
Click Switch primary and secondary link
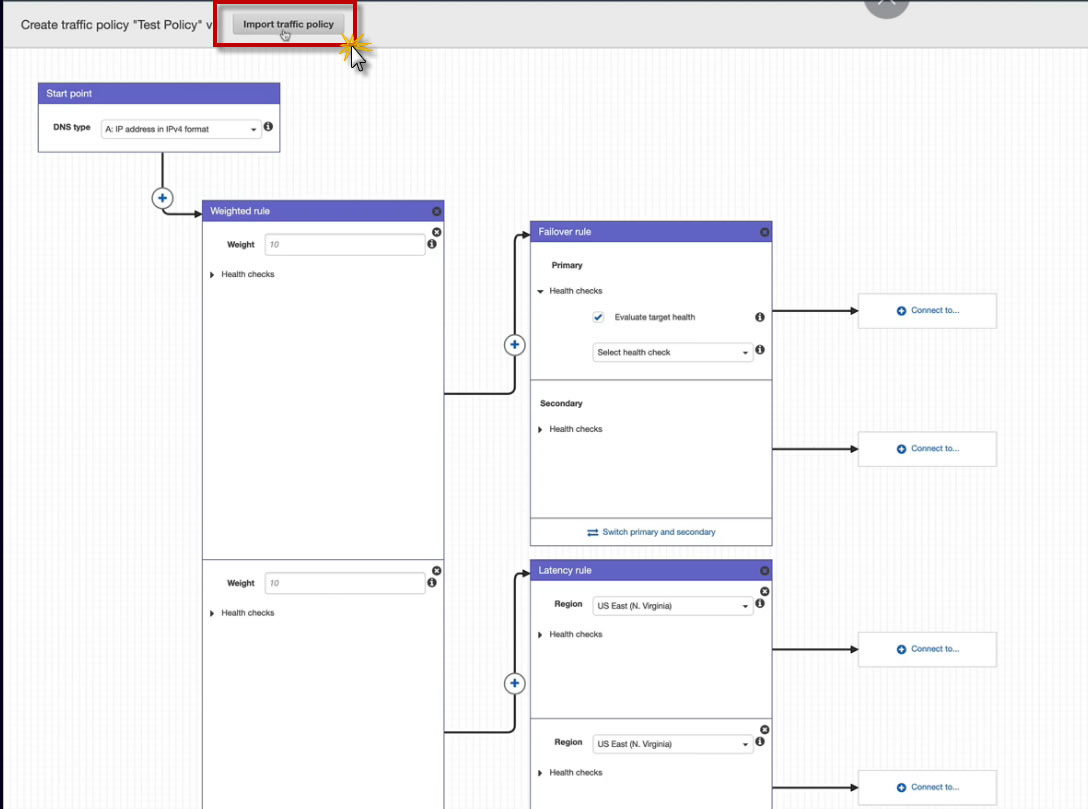tap(651, 532)
